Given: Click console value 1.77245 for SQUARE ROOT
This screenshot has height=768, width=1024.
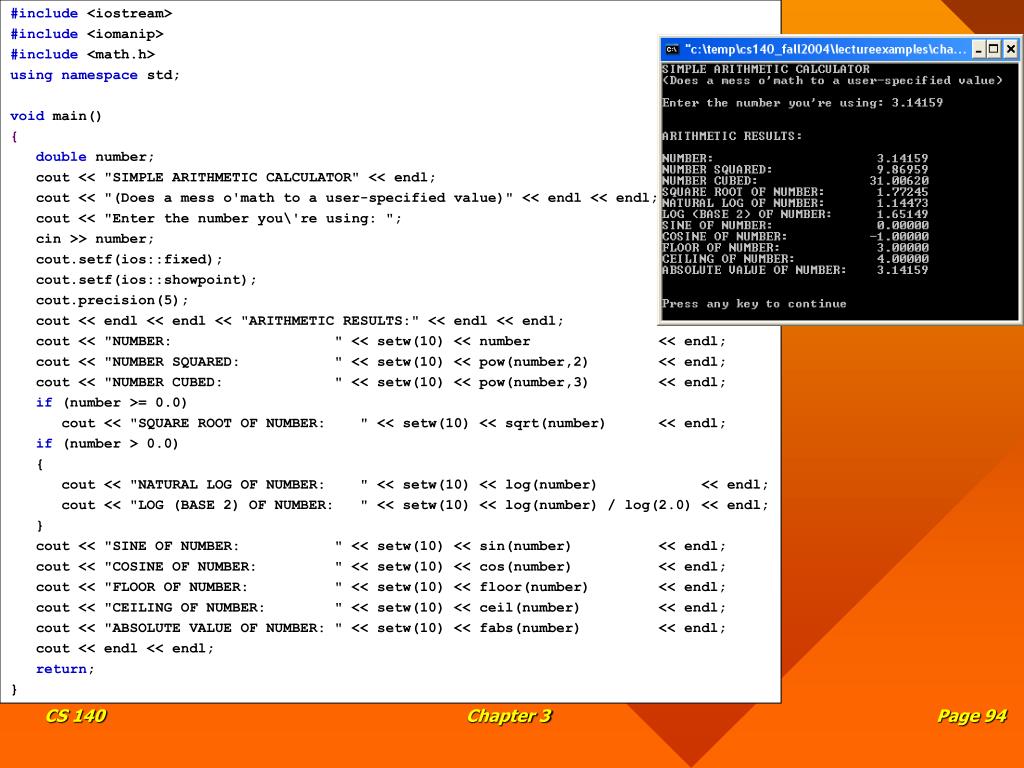Looking at the screenshot, I should click(902, 191).
